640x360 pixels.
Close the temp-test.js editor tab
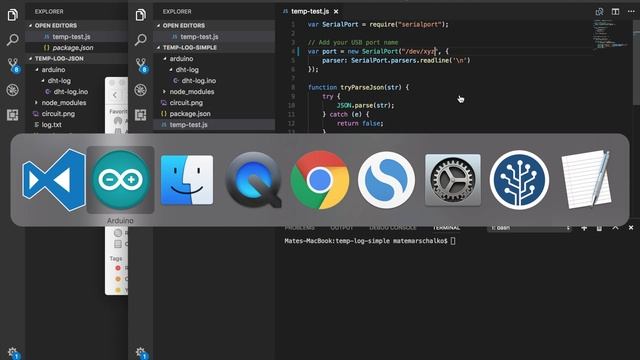tap(336, 11)
